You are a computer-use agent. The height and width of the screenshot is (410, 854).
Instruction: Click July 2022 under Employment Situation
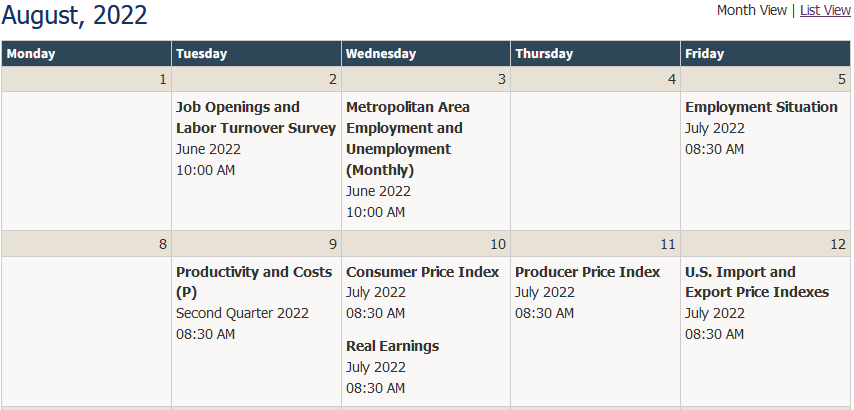pos(715,128)
